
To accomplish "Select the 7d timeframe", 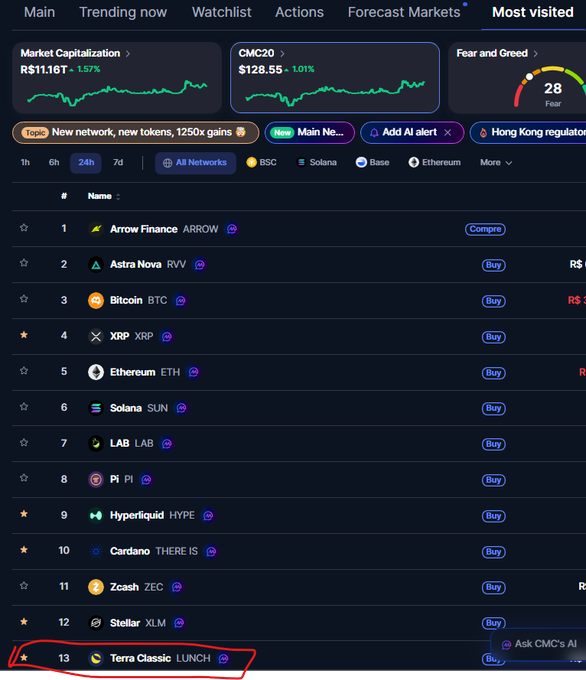I will [118, 163].
